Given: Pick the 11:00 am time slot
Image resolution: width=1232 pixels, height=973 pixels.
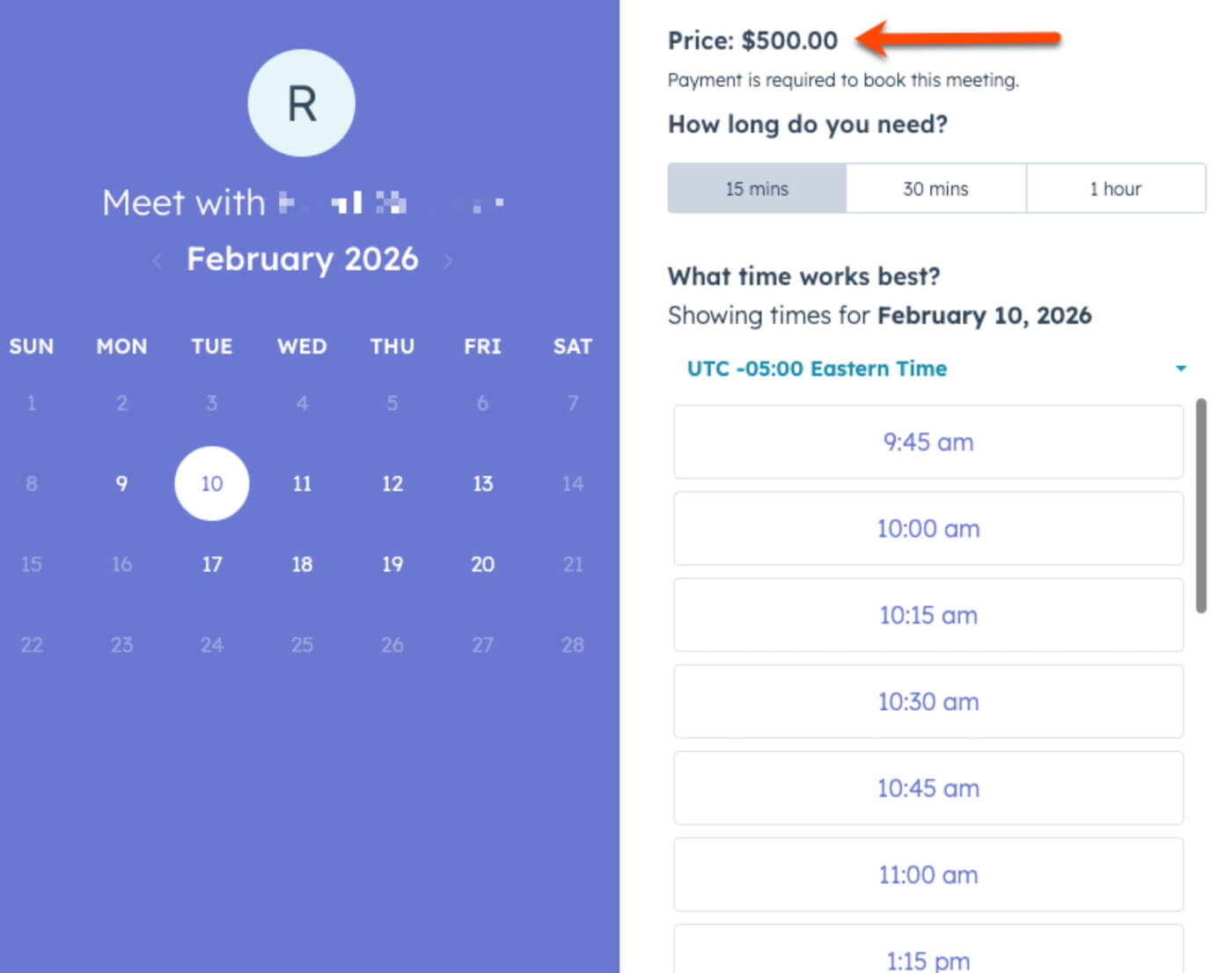Looking at the screenshot, I should point(928,875).
